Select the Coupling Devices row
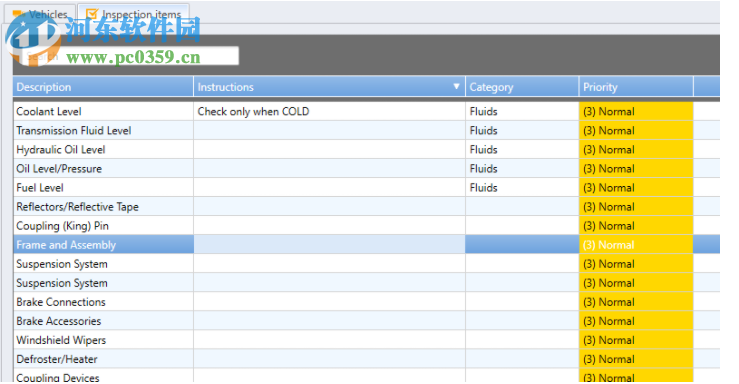Viewport: 739px width, 384px height. click(x=366, y=376)
